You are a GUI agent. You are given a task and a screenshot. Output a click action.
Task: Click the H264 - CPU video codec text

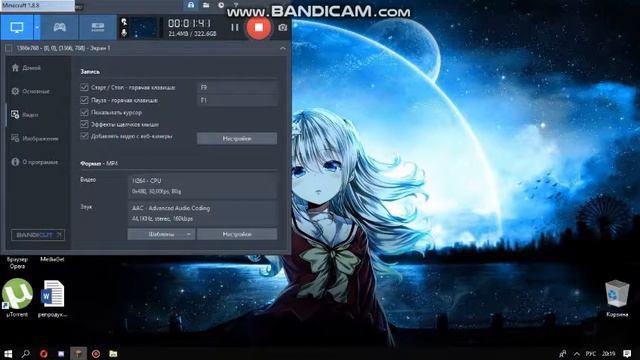[147, 180]
